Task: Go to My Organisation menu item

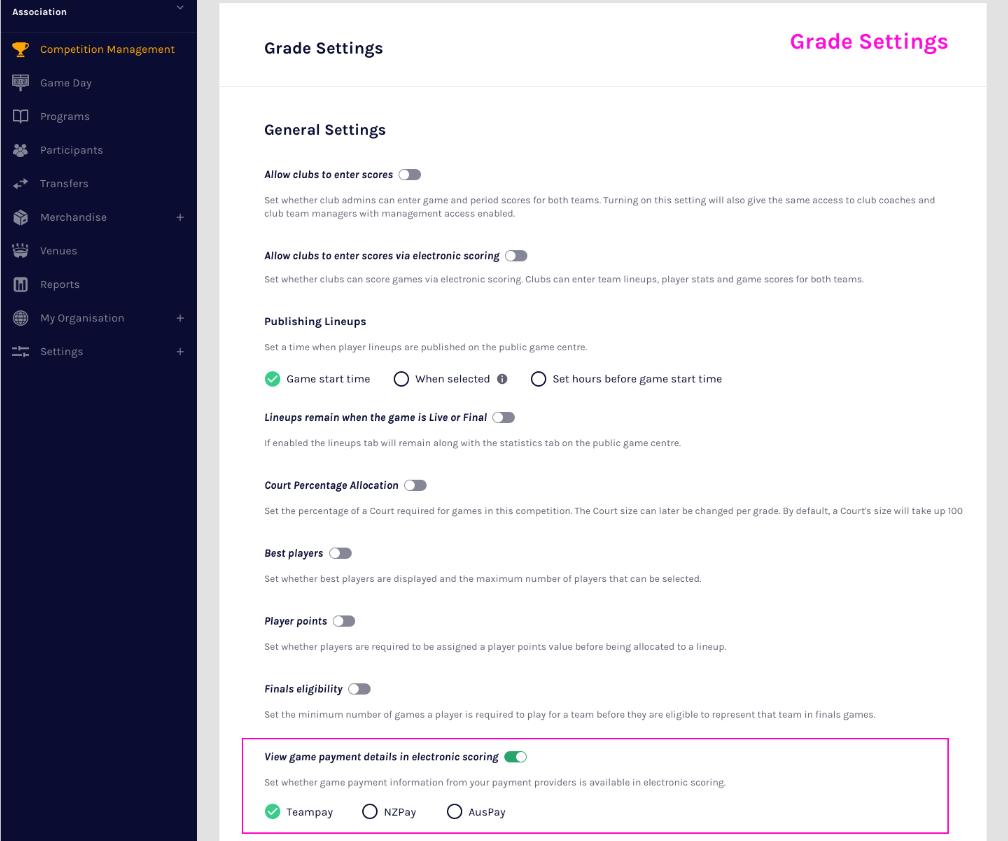Action: point(82,318)
